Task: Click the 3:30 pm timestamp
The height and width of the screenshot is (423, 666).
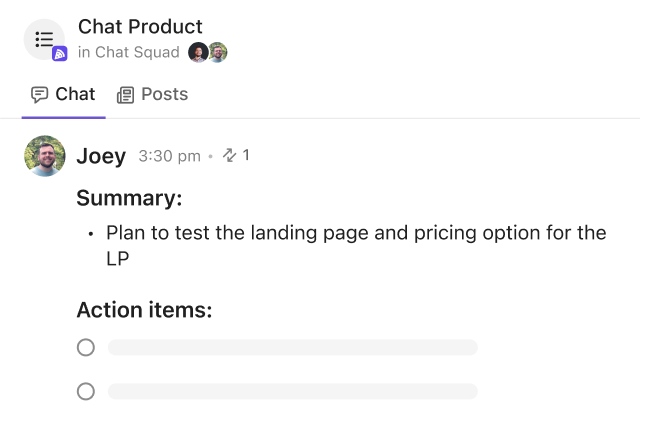Action: point(169,156)
